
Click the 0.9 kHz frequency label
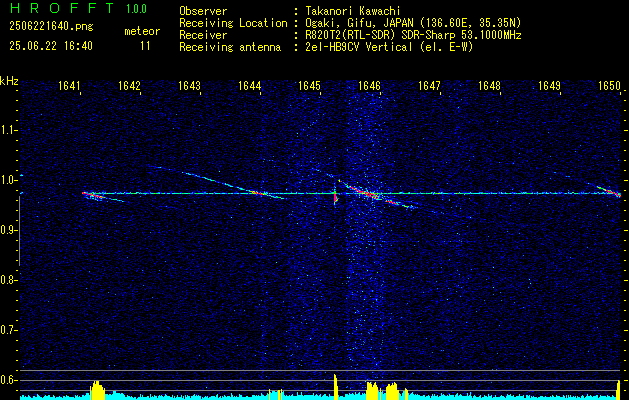tap(8, 230)
